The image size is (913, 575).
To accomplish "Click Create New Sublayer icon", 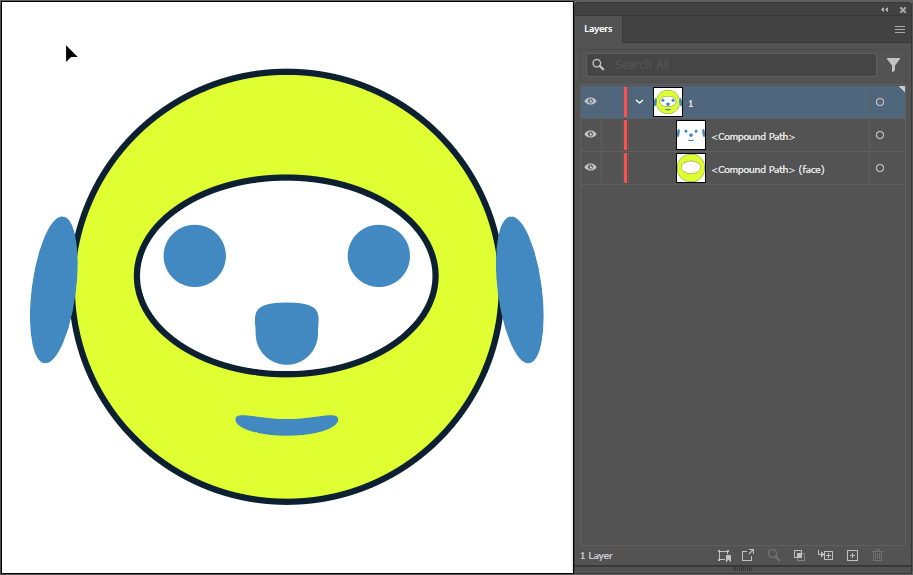I will [826, 555].
